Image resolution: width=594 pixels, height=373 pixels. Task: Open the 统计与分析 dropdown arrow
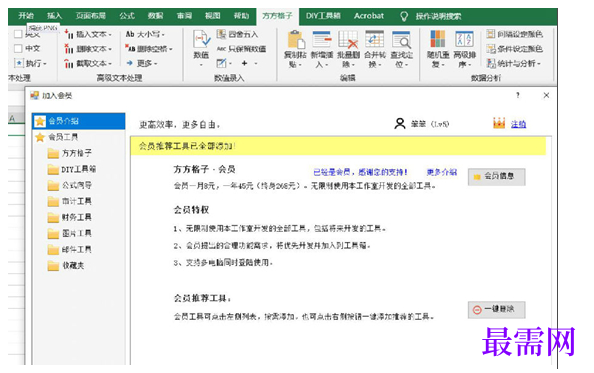click(x=539, y=64)
